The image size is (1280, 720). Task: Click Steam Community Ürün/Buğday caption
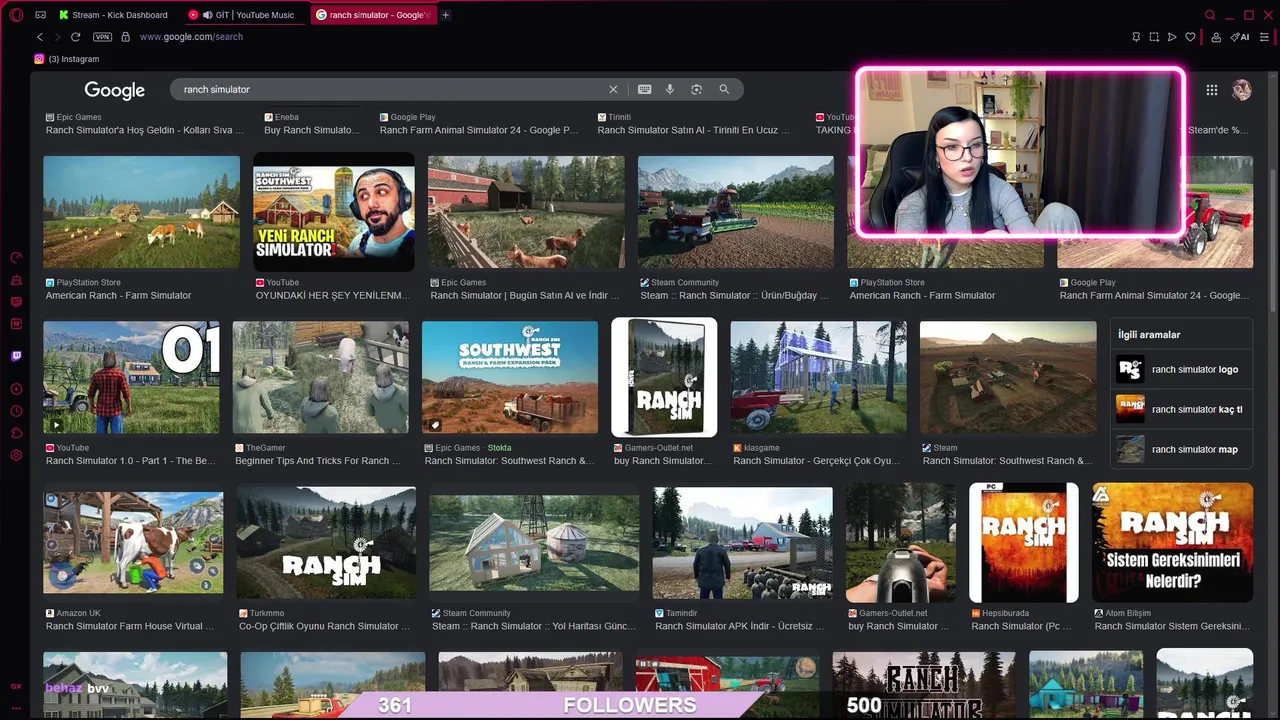point(734,295)
